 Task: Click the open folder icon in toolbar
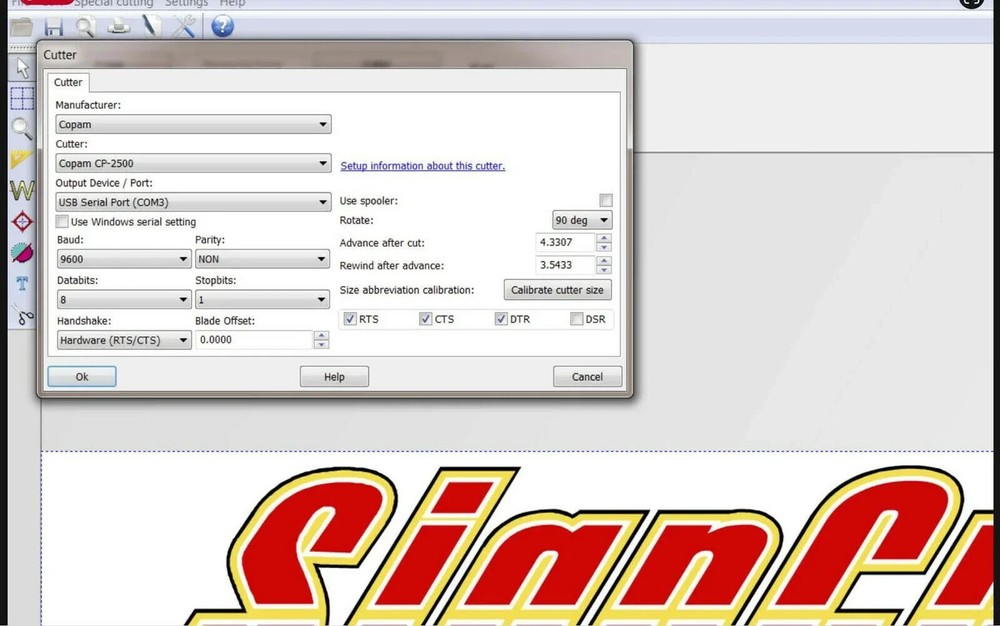21,27
